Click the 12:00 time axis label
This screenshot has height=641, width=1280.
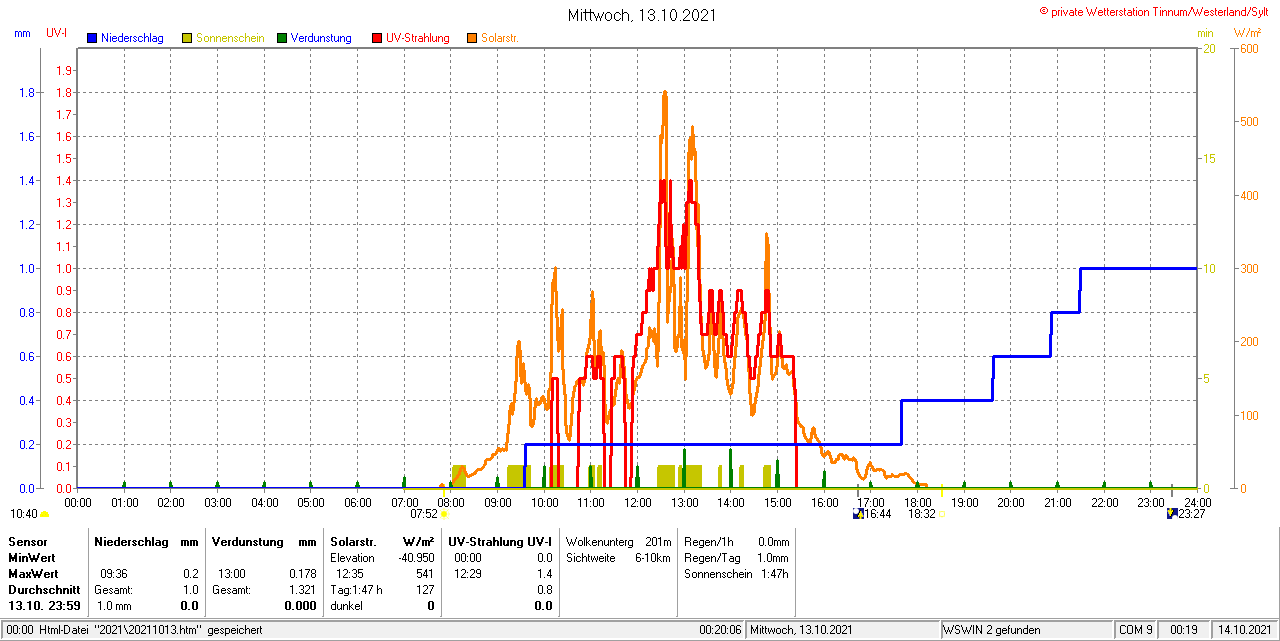point(638,502)
